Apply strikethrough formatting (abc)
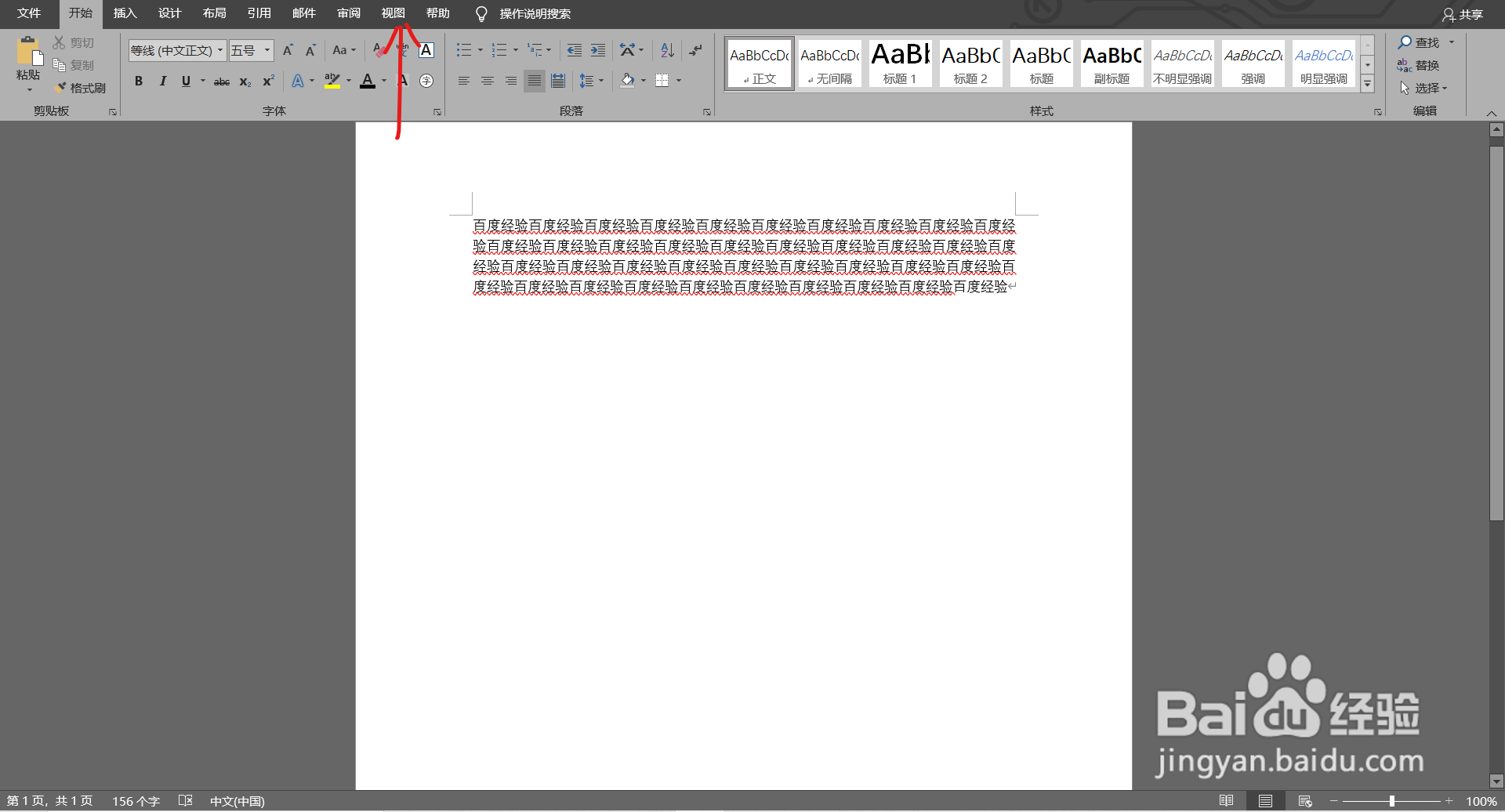The image size is (1505, 812). (x=222, y=81)
